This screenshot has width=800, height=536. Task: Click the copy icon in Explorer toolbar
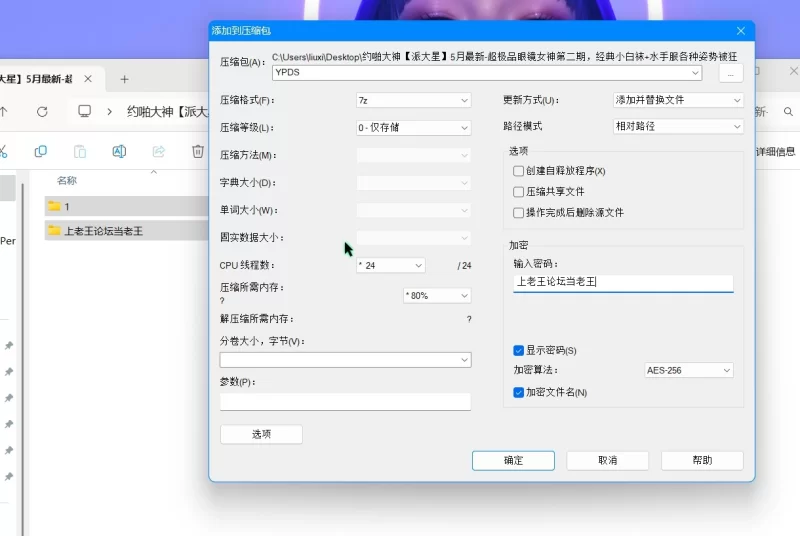pyautogui.click(x=40, y=151)
